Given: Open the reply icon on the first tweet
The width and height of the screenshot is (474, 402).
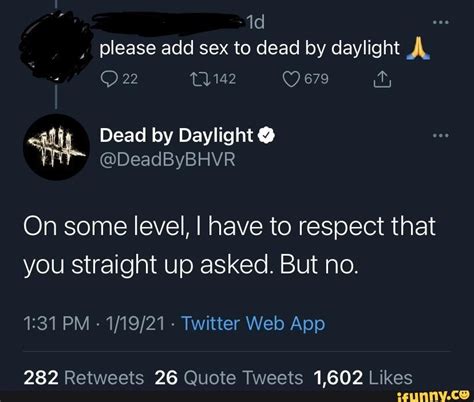Looking at the screenshot, I should 109,79.
